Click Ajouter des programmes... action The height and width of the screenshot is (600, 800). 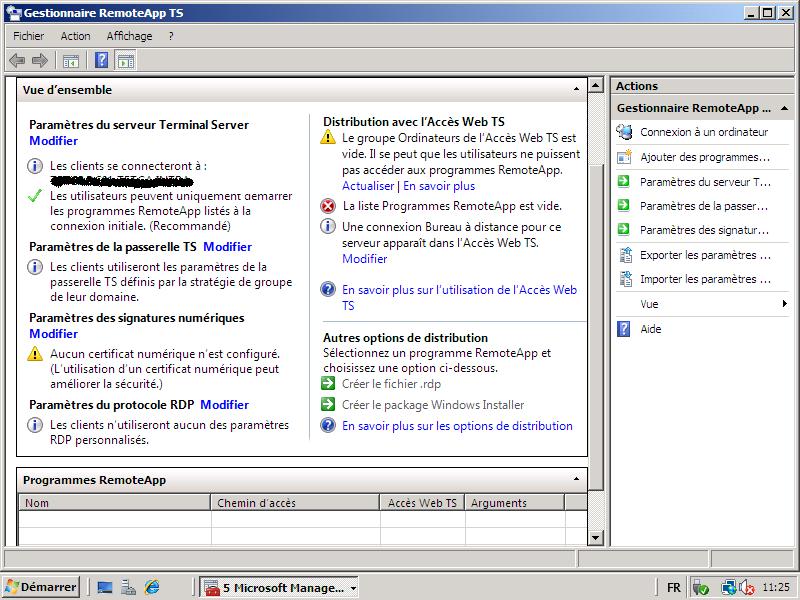(x=705, y=157)
